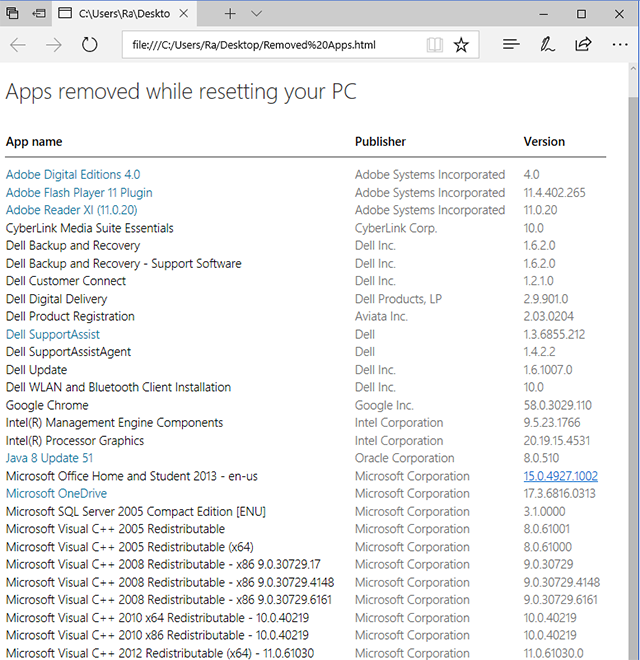Open the tabs you've set aside icon
The width and height of the screenshot is (640, 660).
[x=12, y=13]
